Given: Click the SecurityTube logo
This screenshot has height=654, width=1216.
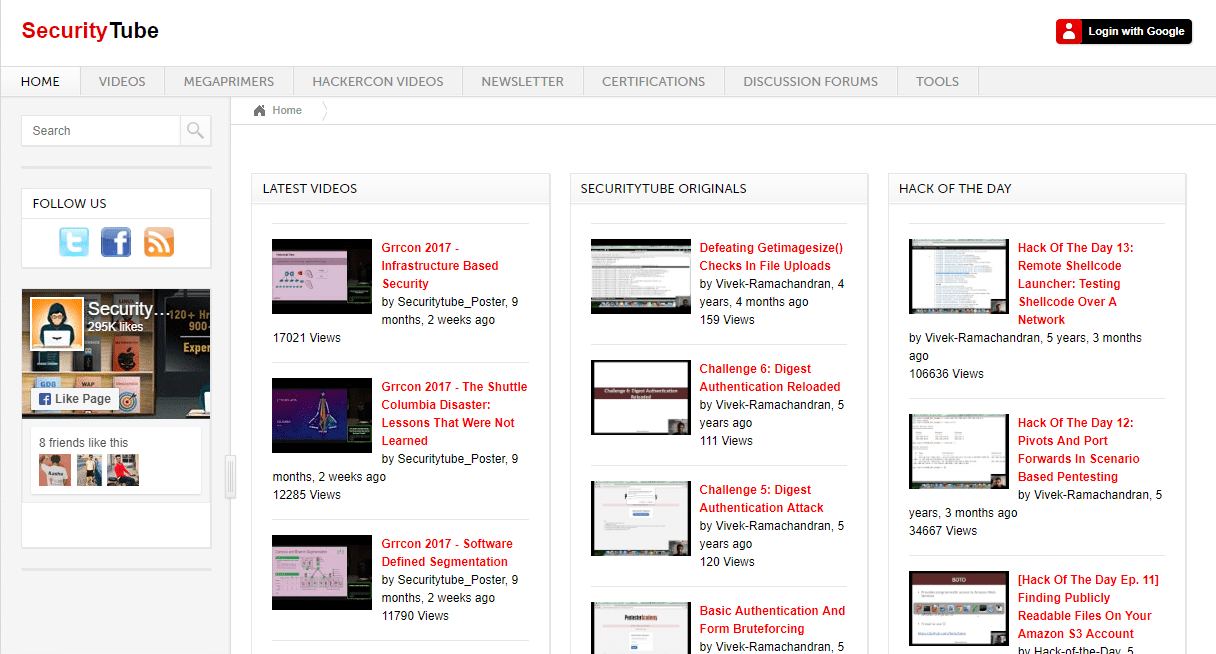Looking at the screenshot, I should click(x=90, y=30).
